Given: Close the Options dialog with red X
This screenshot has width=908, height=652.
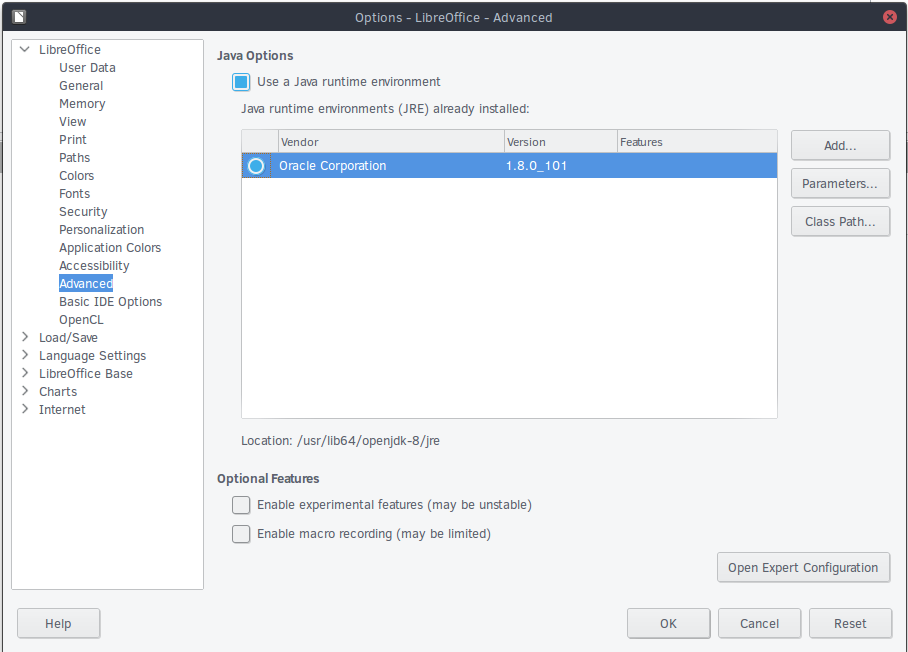Looking at the screenshot, I should (x=889, y=17).
